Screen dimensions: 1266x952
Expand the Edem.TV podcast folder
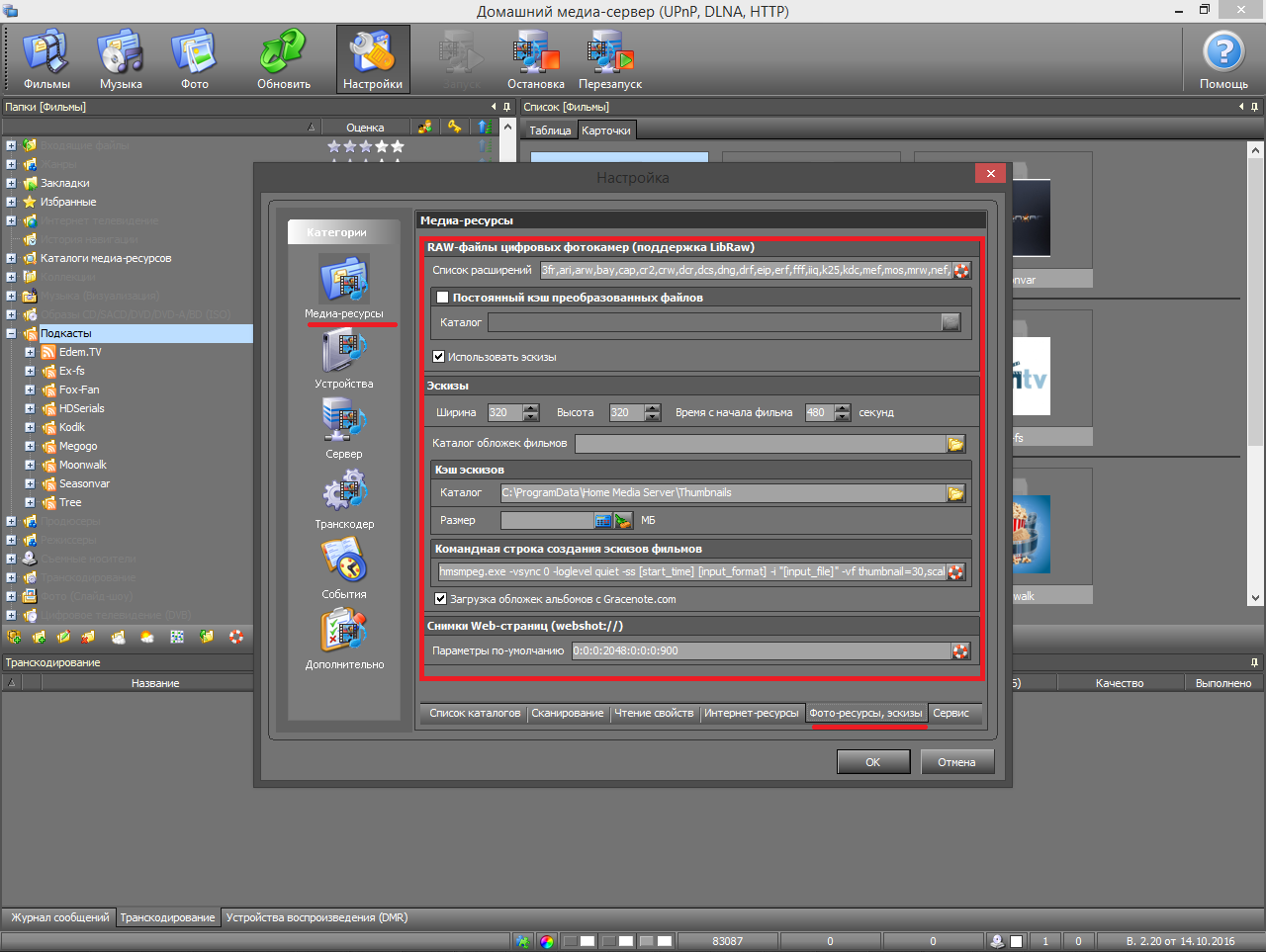coord(30,353)
